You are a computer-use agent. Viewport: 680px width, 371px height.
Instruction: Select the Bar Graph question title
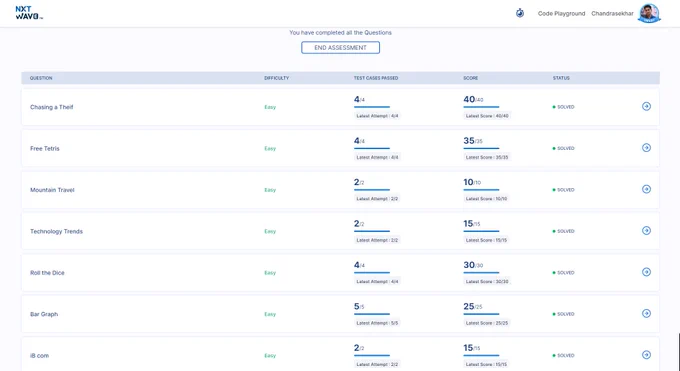pos(44,314)
